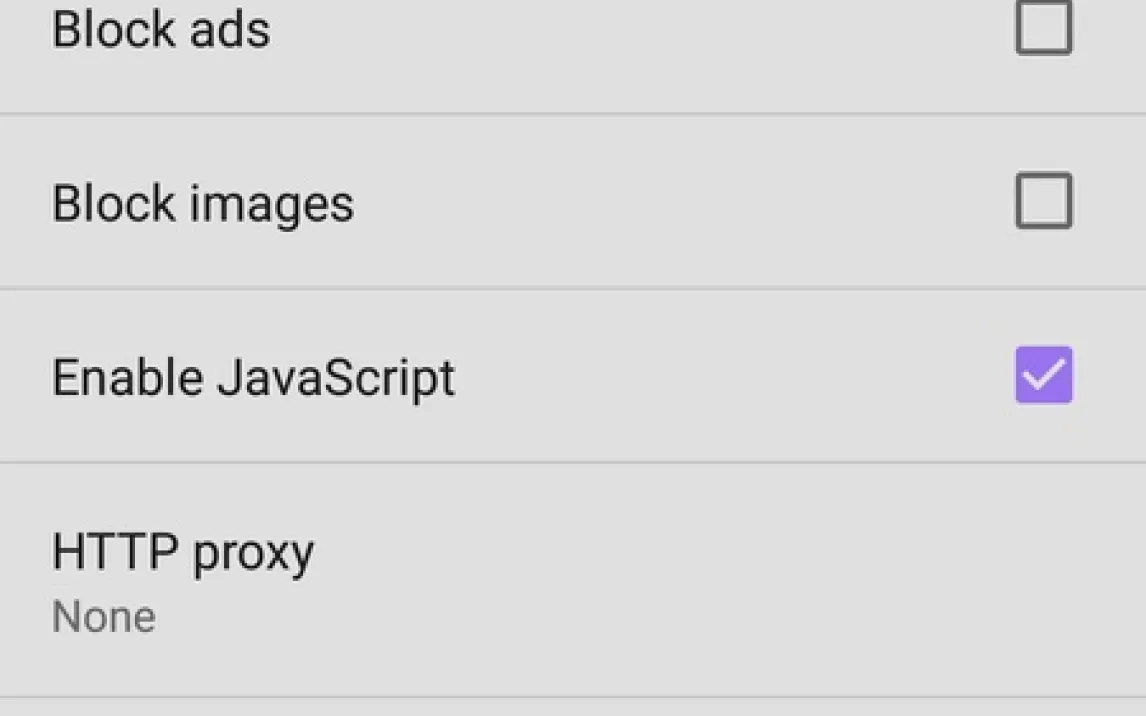The width and height of the screenshot is (1146, 716).
Task: Click the "Block ads" label text
Action: coord(161,29)
